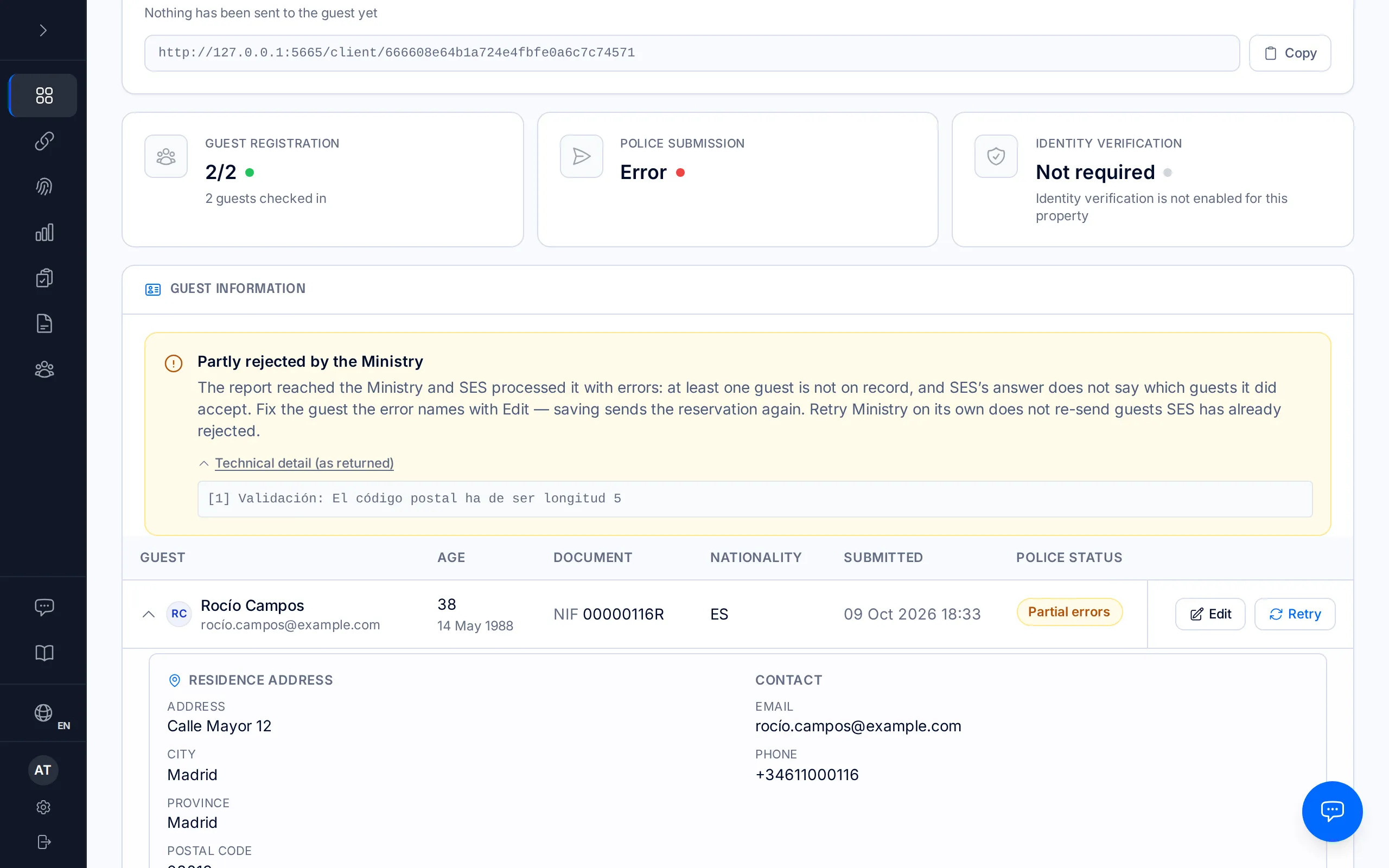Click the technical error message box
The height and width of the screenshot is (868, 1389).
pyautogui.click(x=755, y=499)
